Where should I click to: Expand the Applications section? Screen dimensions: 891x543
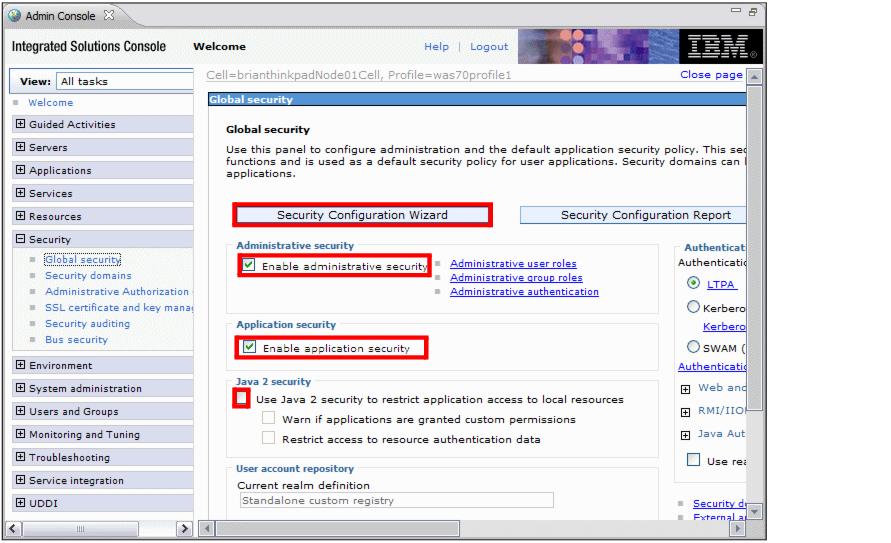coord(20,170)
